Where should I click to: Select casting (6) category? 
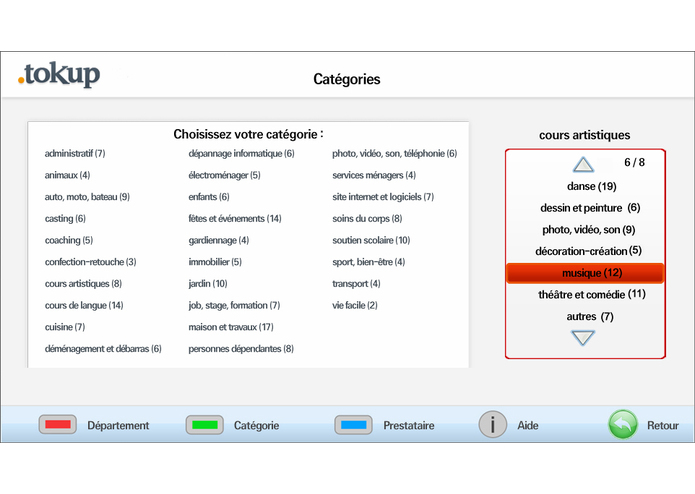[x=65, y=218]
